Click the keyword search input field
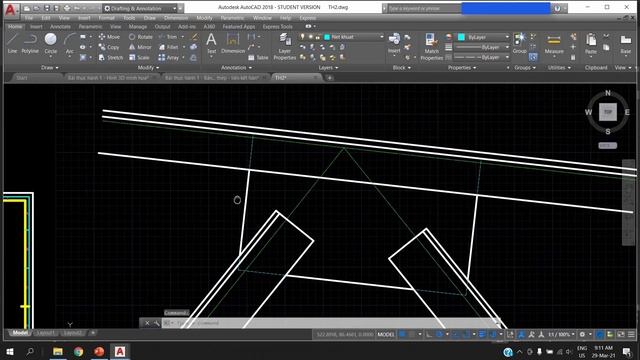This screenshot has width=640, height=360. click(424, 8)
